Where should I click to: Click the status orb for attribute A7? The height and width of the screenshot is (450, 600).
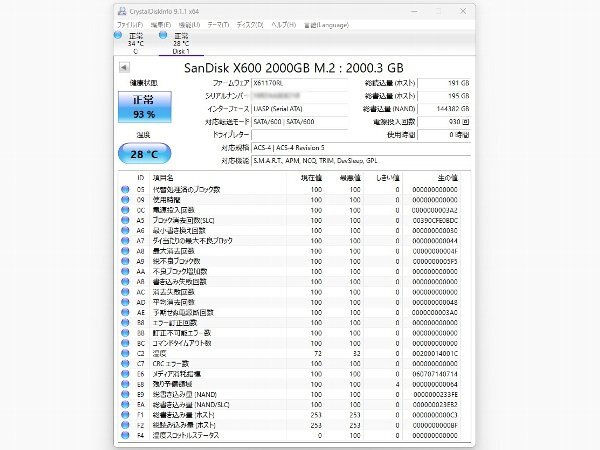(125, 241)
